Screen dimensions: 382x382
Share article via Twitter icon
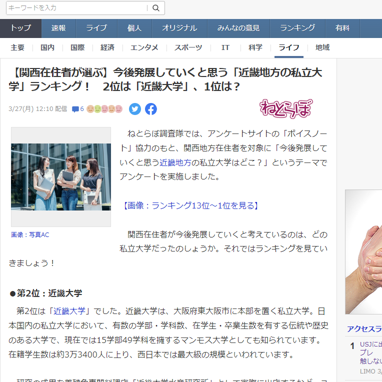135,109
